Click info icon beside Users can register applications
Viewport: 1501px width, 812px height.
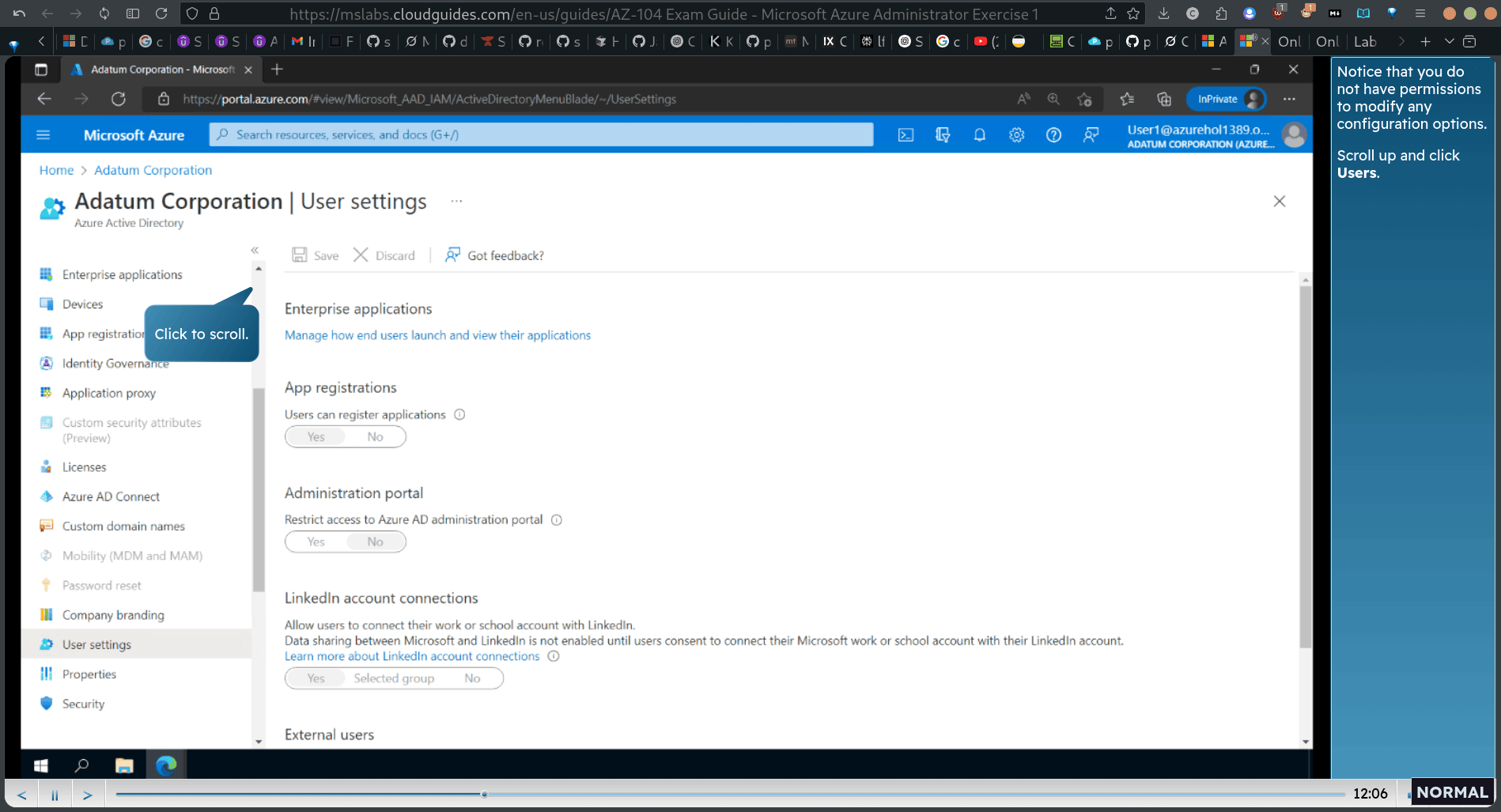[459, 414]
